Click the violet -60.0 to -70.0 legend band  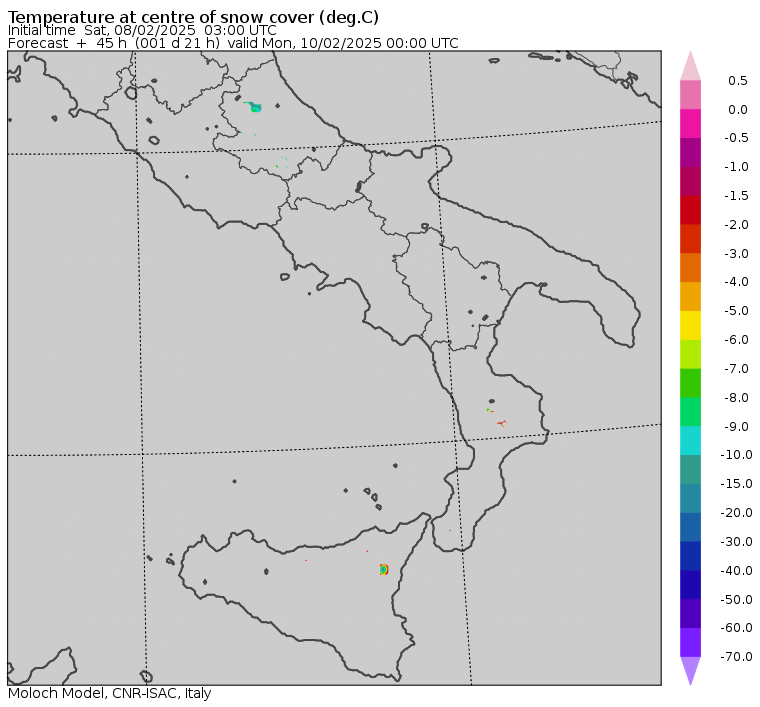(x=690, y=643)
